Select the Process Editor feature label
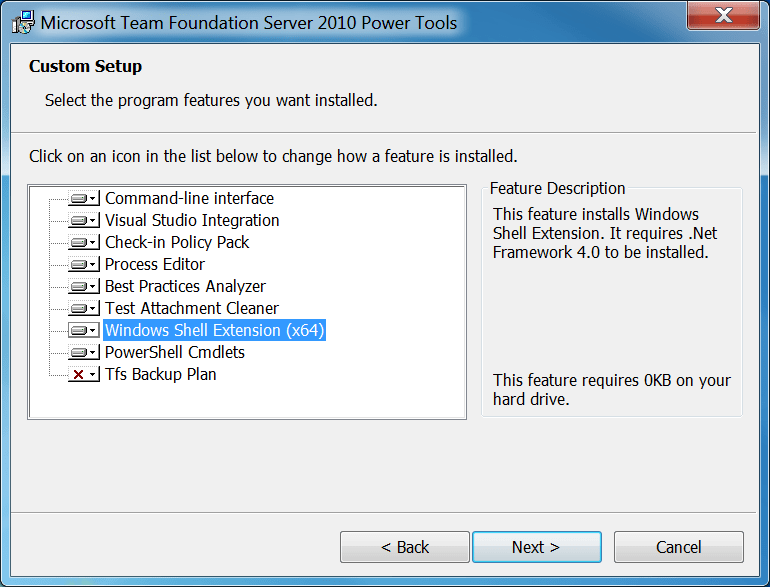This screenshot has height=587, width=770. [x=155, y=265]
